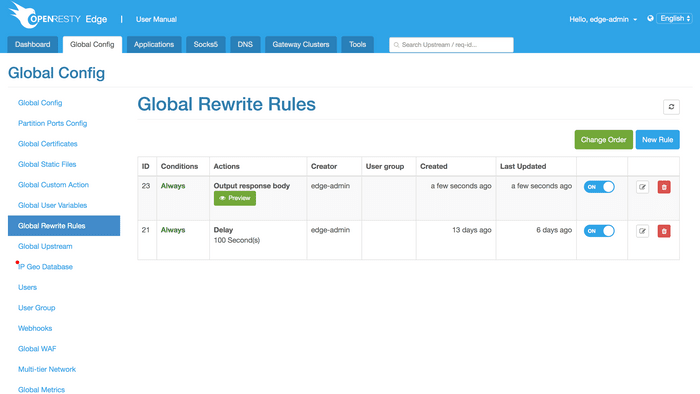Open the Gateway Clusters tab

tap(301, 45)
